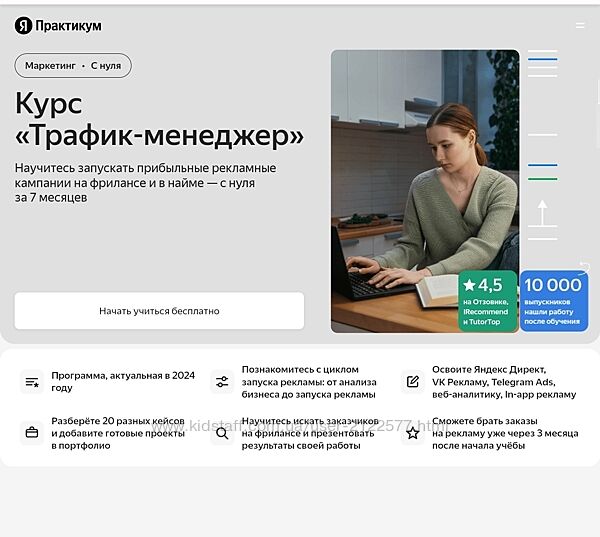Click the list-star icon beside 'Программа, актуальная в 2024'
Image resolution: width=600 pixels, height=537 pixels.
pyautogui.click(x=32, y=382)
